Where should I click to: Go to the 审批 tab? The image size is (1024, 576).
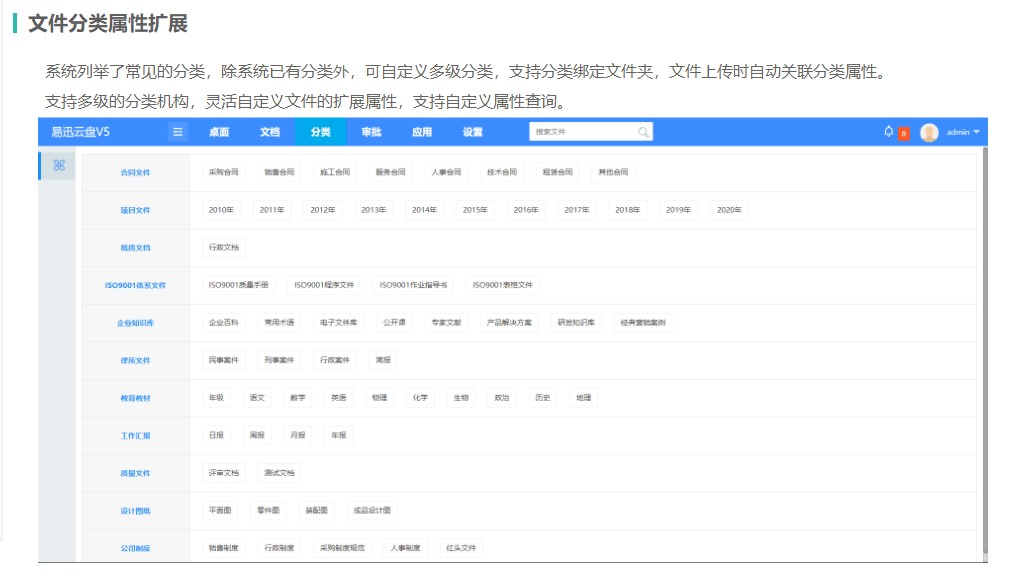coord(371,132)
